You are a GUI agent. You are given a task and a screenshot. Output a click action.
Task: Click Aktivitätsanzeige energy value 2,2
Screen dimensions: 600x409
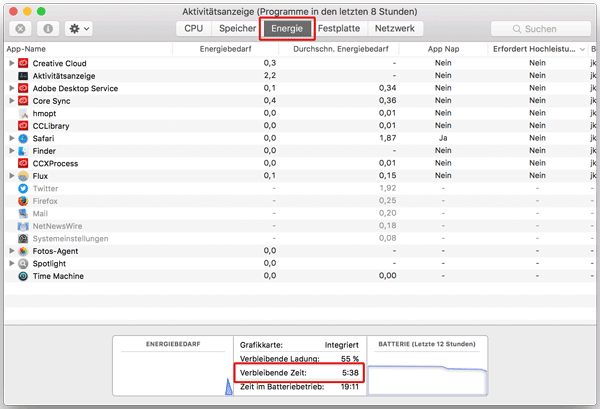[x=270, y=75]
